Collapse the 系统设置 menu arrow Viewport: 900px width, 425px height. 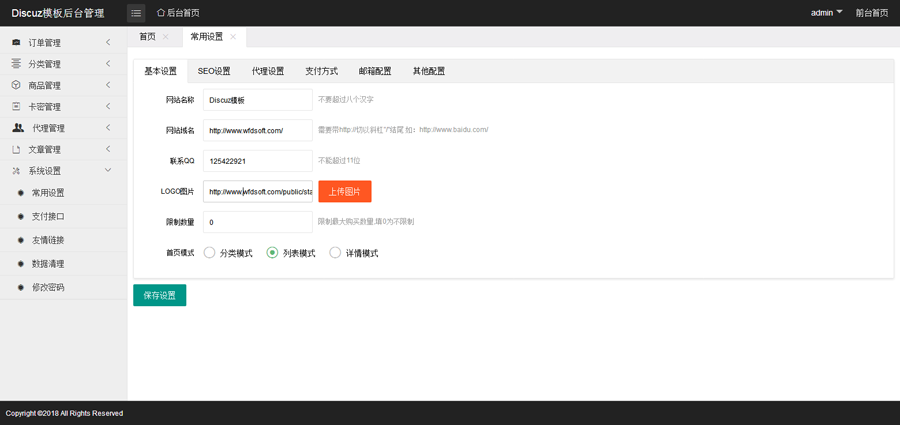(108, 170)
